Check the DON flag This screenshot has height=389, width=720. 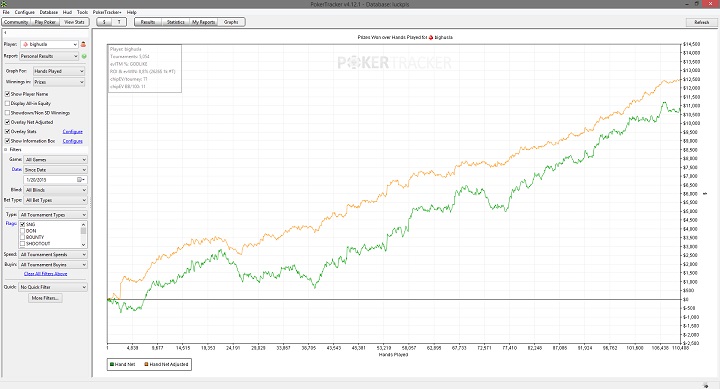(22, 231)
